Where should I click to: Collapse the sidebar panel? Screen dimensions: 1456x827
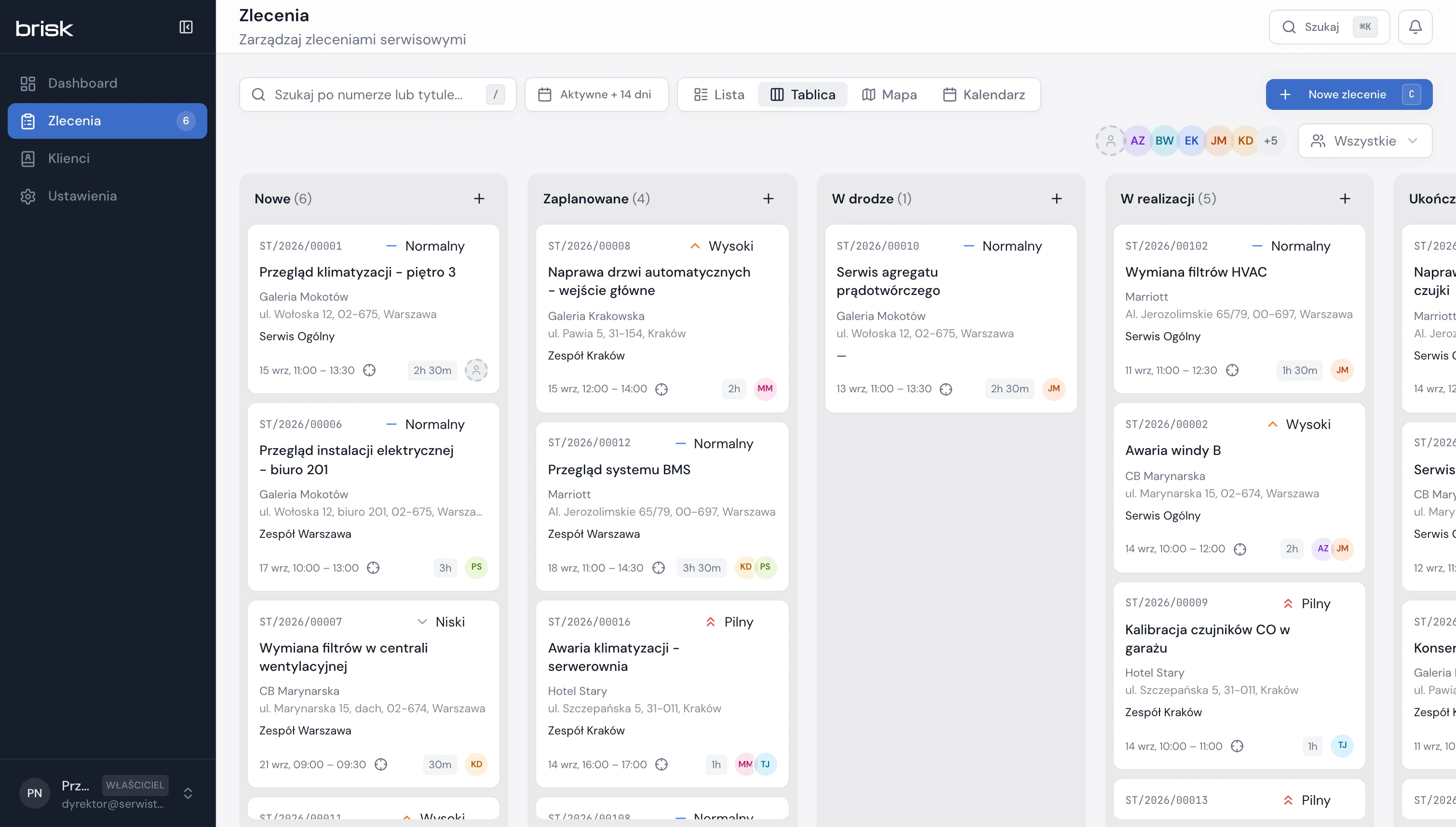(186, 27)
